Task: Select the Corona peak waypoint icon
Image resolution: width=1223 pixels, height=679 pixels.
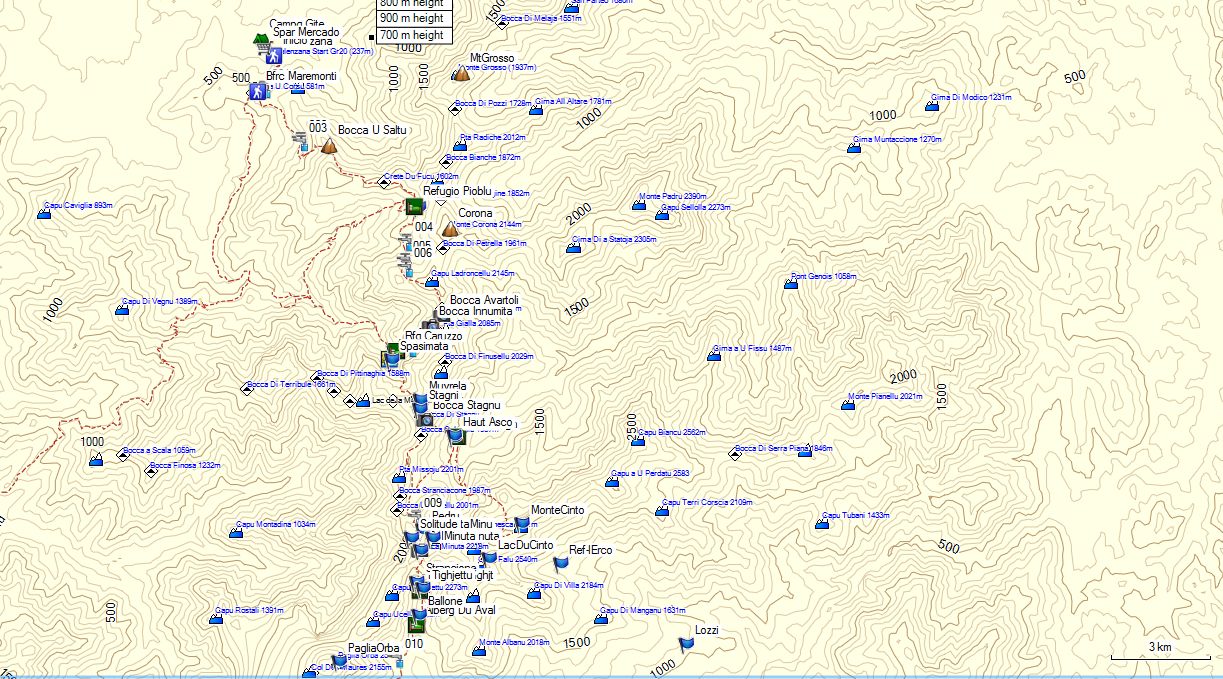Action: click(450, 229)
